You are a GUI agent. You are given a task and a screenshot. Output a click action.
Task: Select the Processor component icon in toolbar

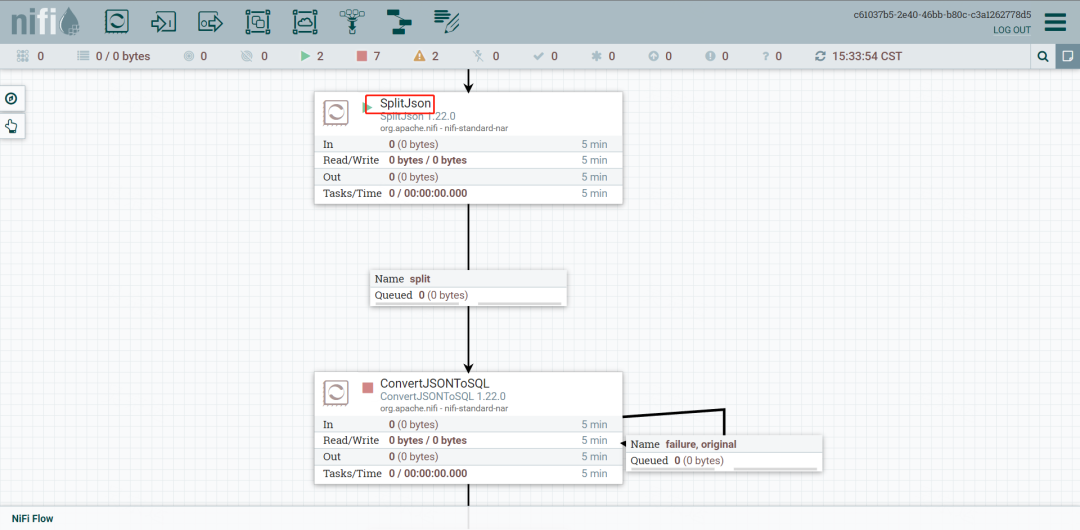(116, 21)
